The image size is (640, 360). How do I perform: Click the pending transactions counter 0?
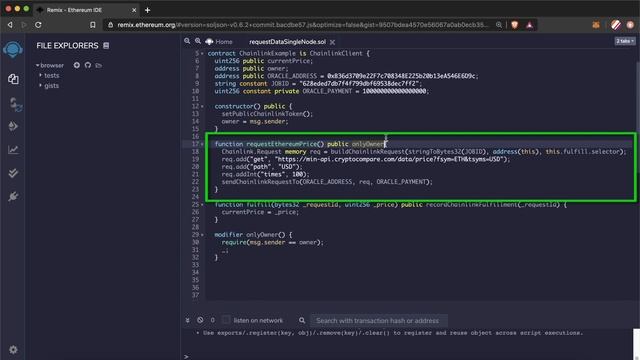click(x=212, y=320)
